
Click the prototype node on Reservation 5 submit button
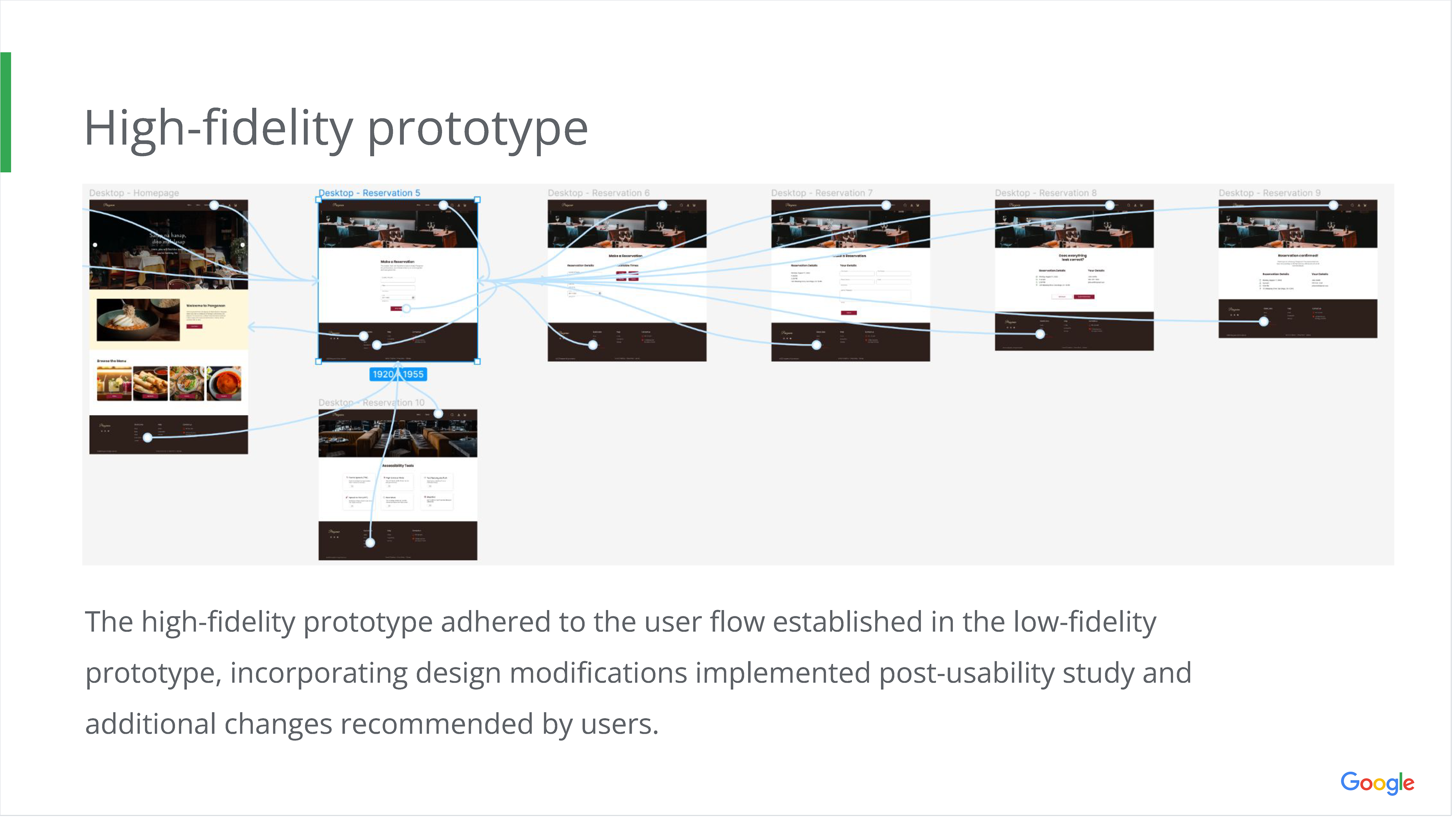406,309
